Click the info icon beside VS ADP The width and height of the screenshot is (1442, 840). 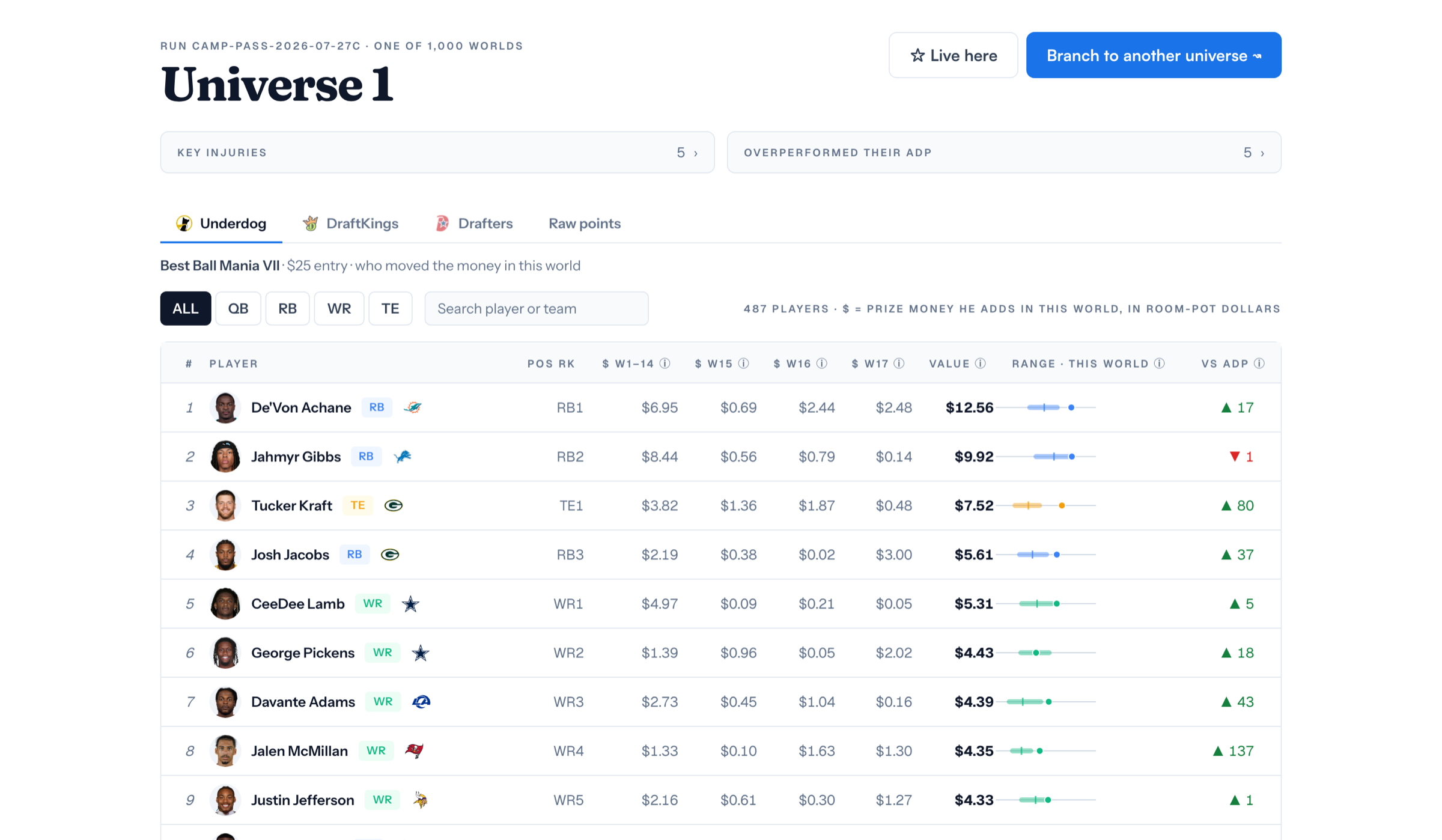click(1259, 364)
